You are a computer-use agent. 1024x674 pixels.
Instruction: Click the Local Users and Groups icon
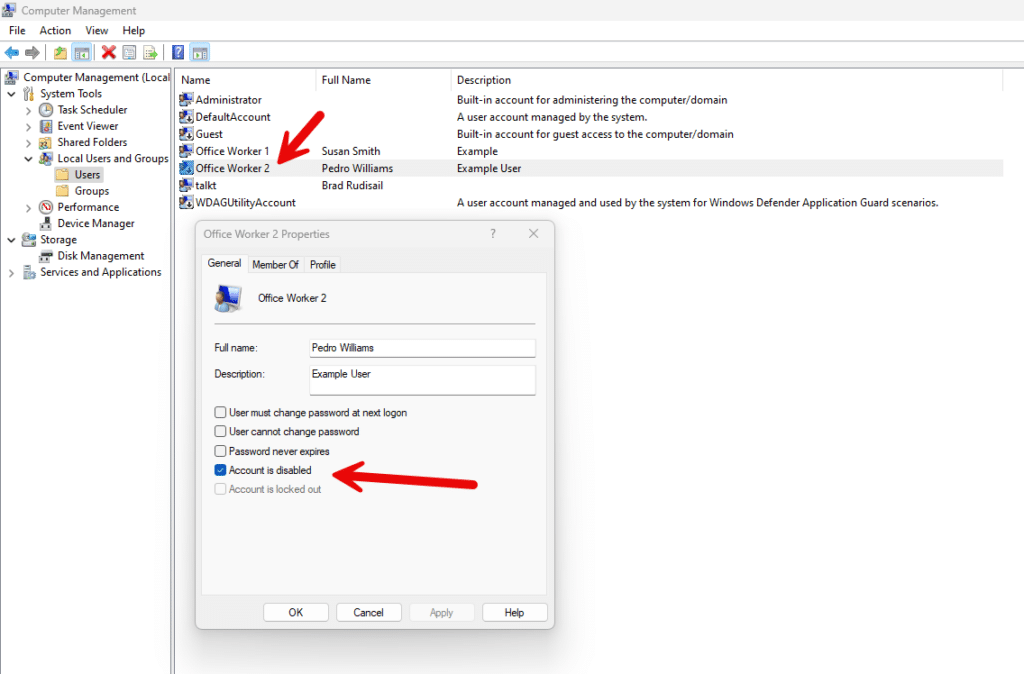click(46, 159)
